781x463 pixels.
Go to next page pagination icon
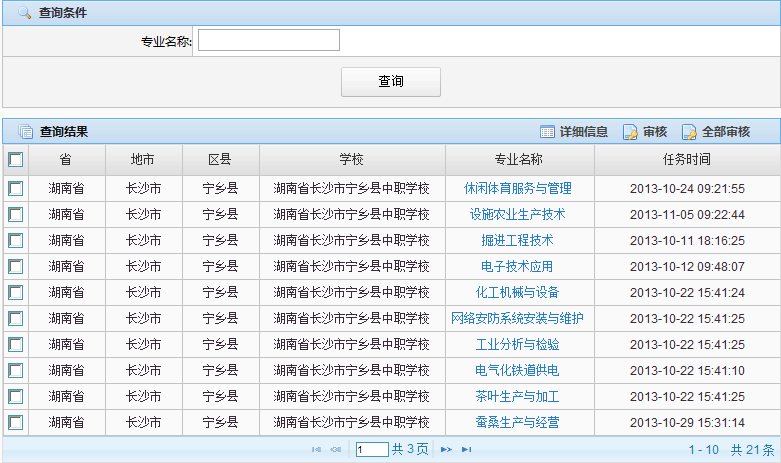click(x=446, y=450)
